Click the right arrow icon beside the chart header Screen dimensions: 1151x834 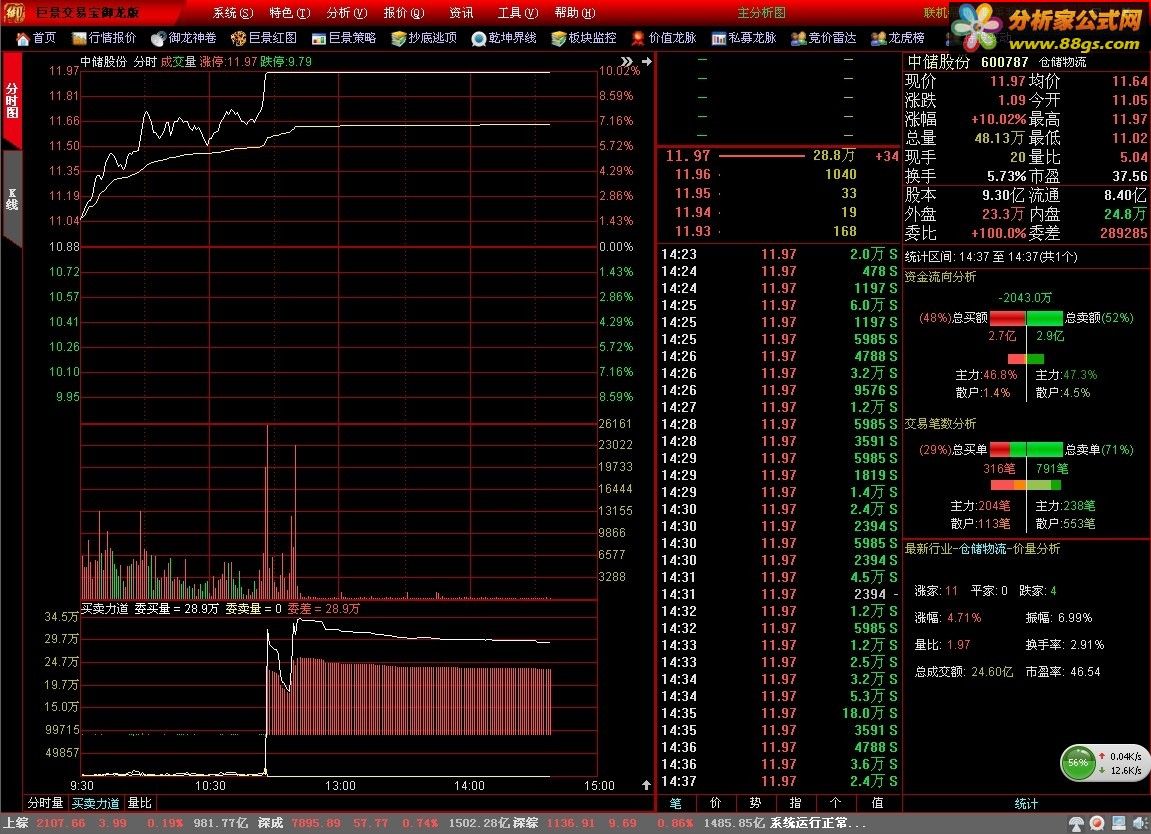pyautogui.click(x=647, y=62)
